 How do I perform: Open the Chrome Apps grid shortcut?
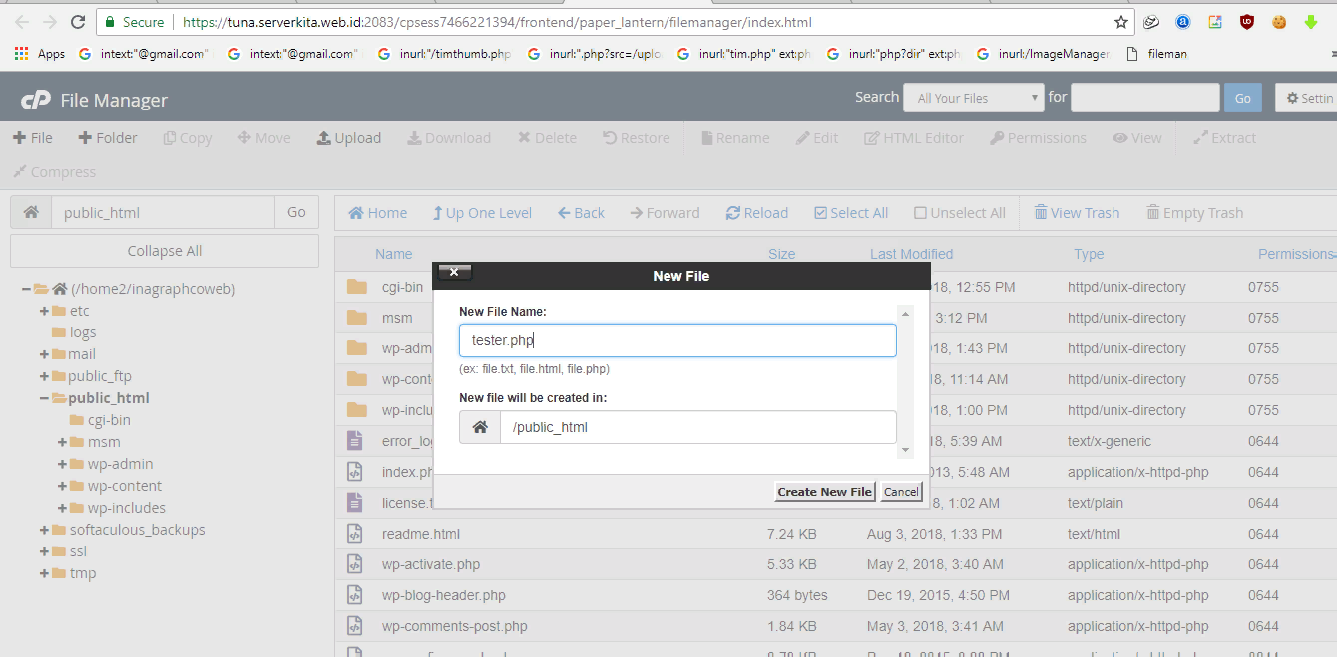pyautogui.click(x=21, y=54)
